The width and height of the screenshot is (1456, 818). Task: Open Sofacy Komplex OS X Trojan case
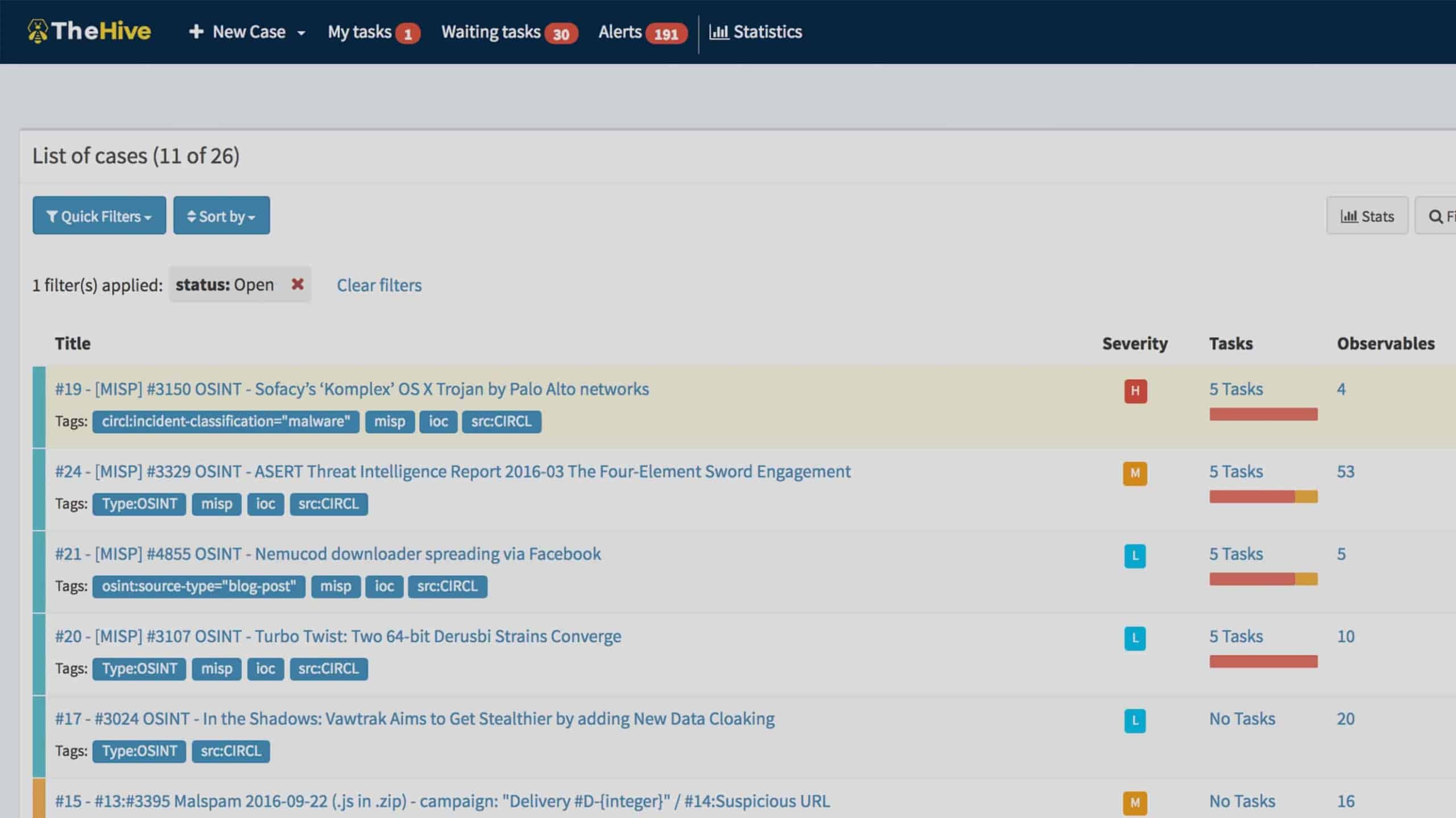351,388
